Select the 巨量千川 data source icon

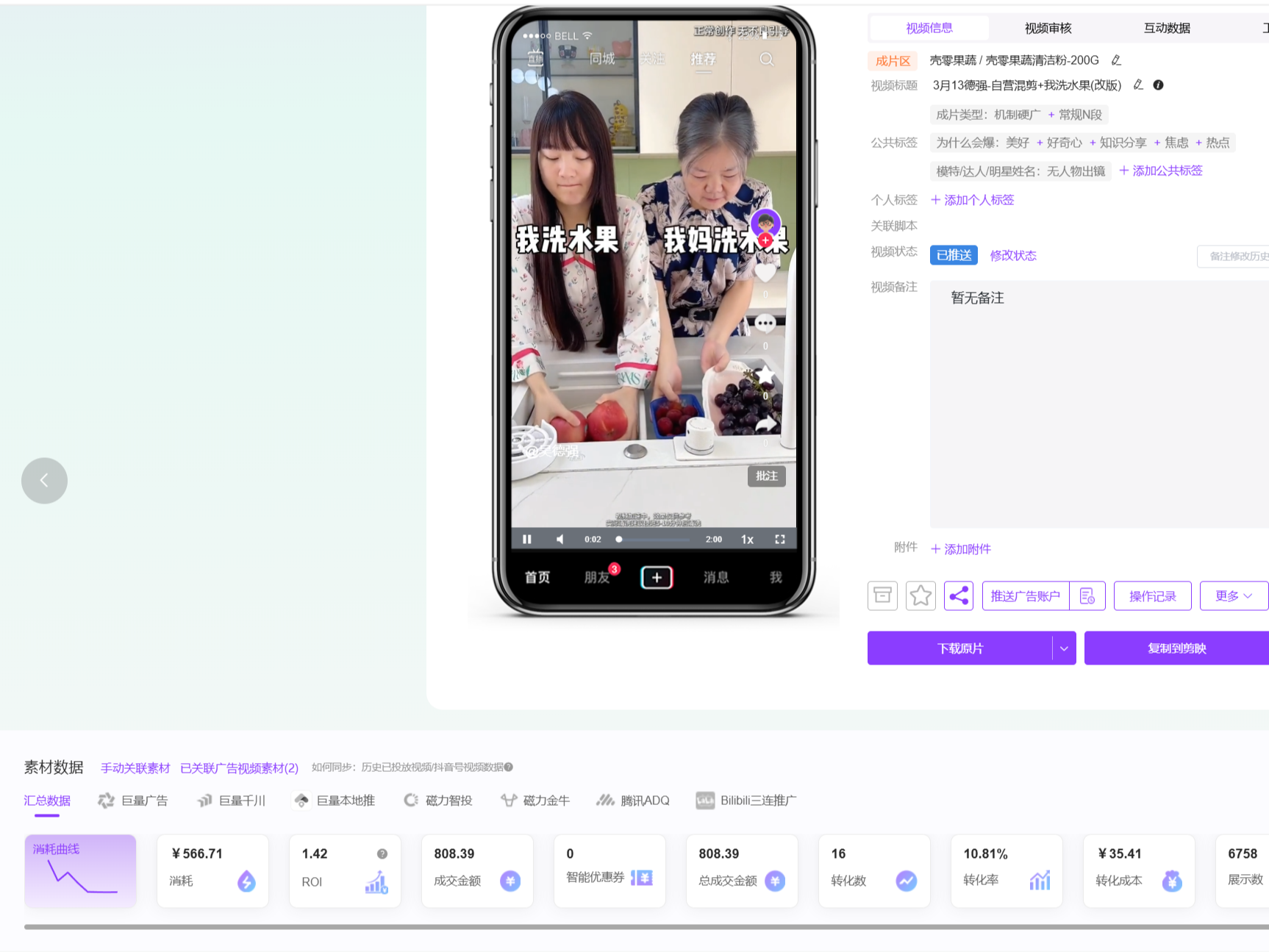204,801
